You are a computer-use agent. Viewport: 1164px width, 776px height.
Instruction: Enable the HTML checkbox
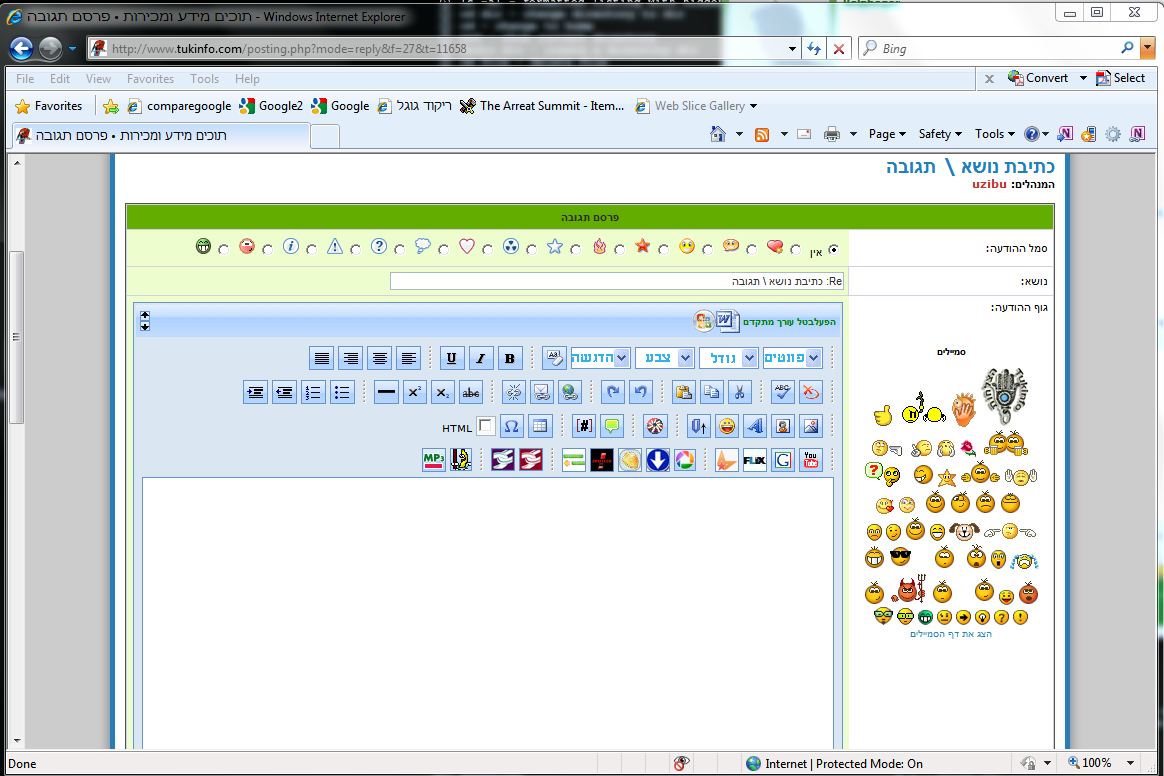485,426
